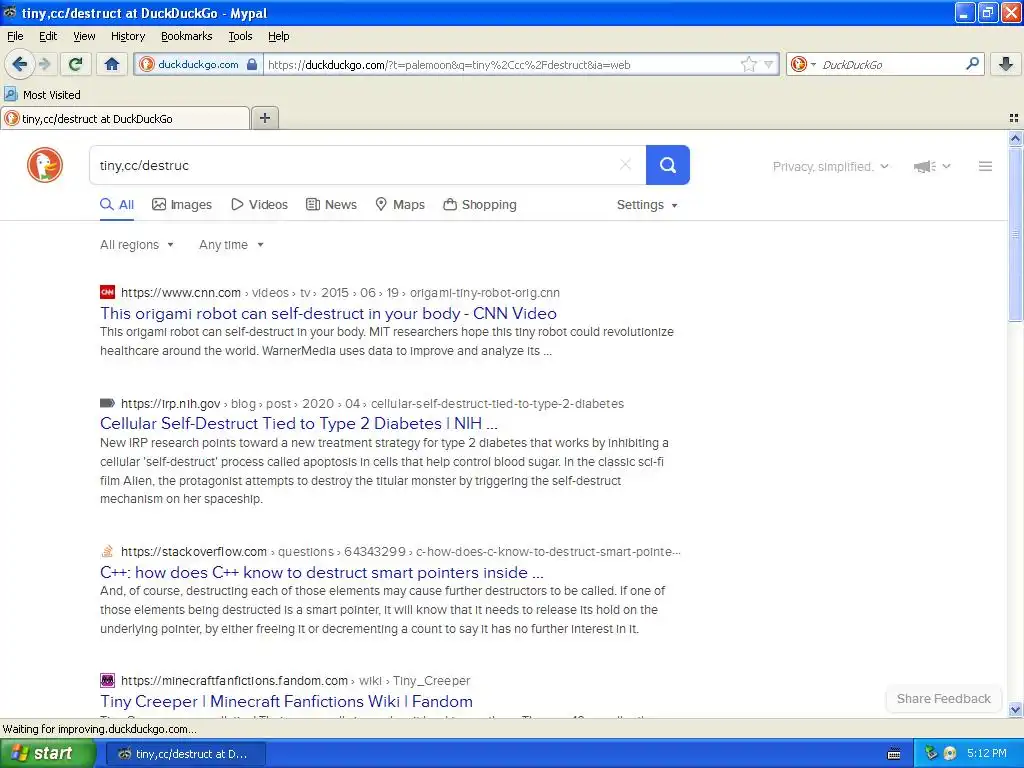
Task: Click the NIH favicon beside second result
Action: coord(107,403)
